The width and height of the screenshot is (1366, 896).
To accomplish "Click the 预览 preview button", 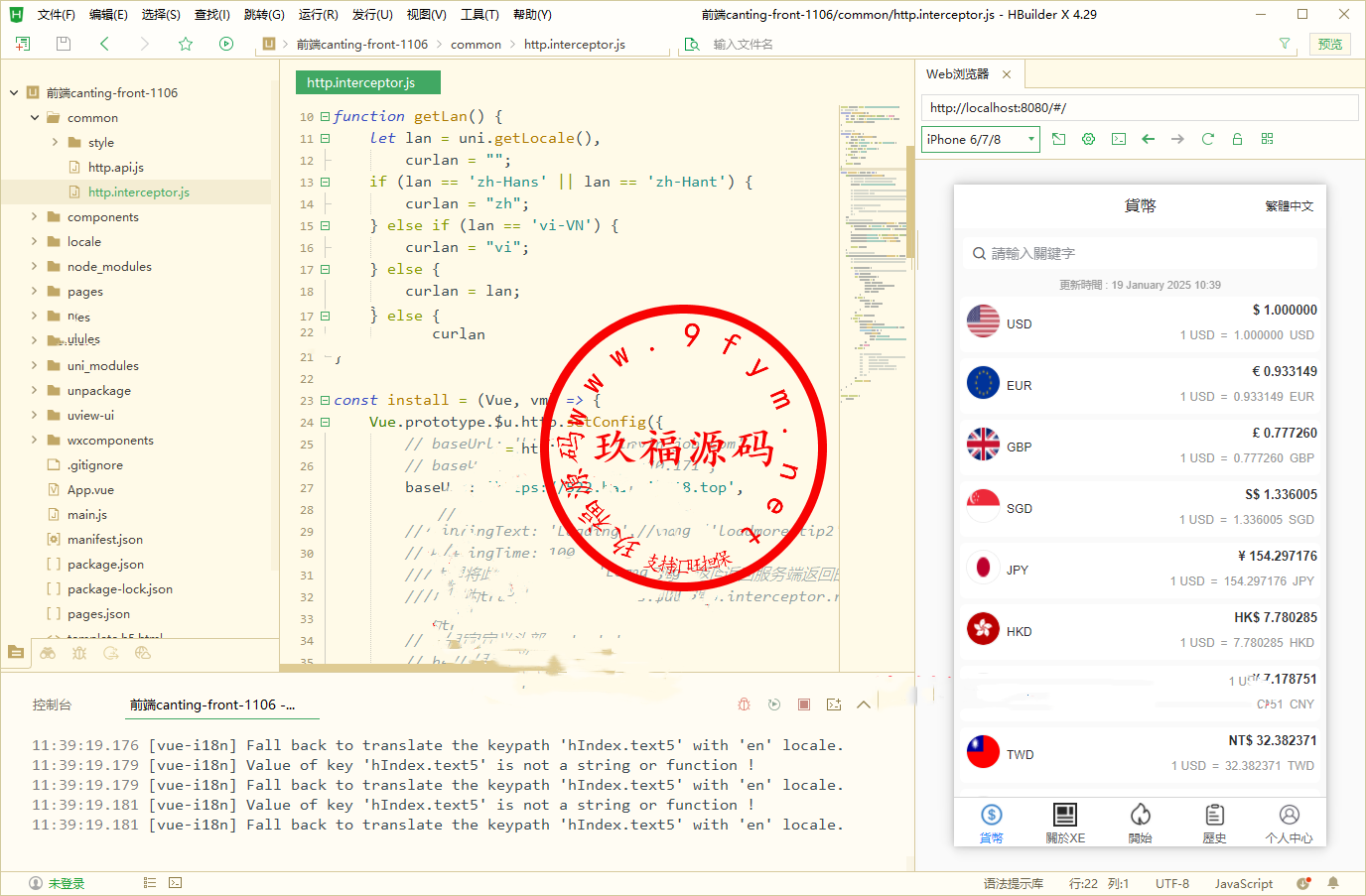I will [x=1330, y=44].
